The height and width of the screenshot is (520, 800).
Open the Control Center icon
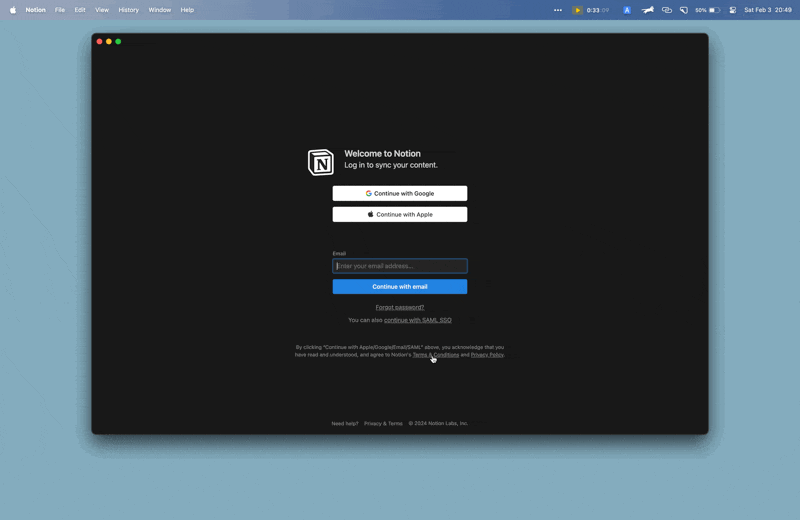[733, 10]
